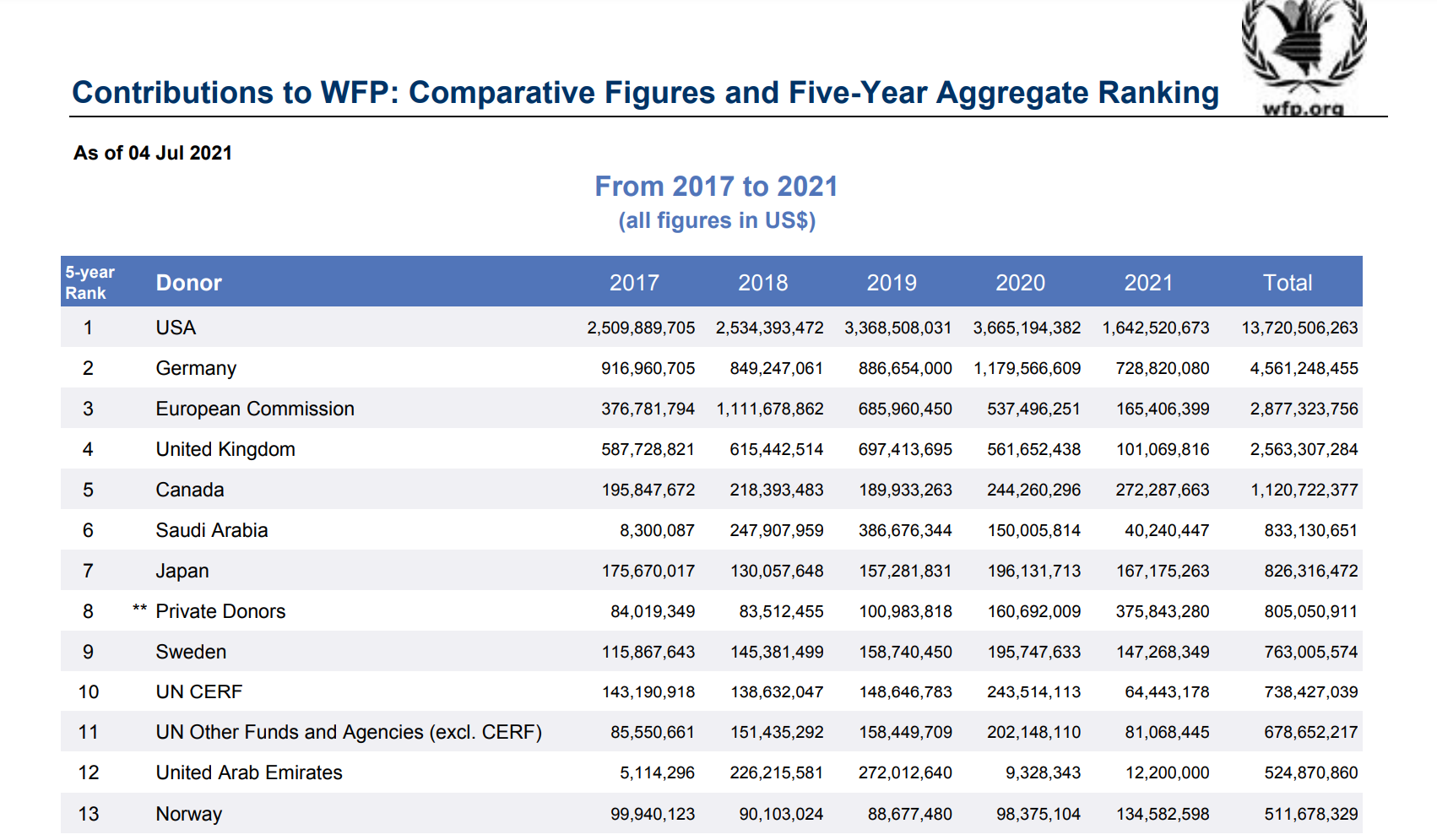Click United Kingdom 2019 value 697,413,695
Screen dimensions: 1437x840
[905, 449]
